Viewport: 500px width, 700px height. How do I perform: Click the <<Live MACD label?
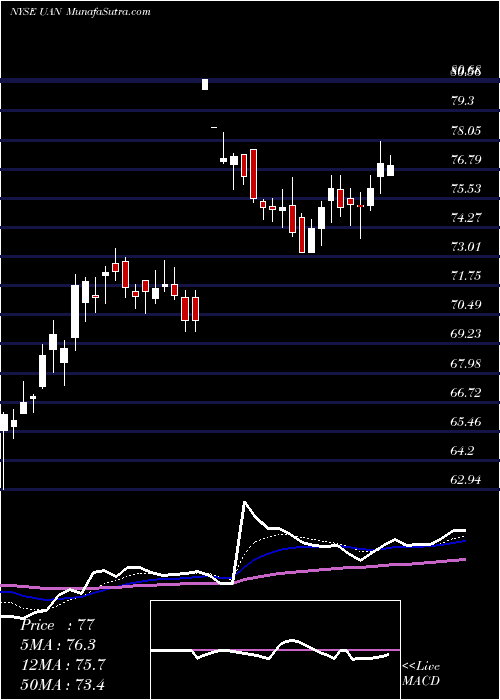(421, 673)
